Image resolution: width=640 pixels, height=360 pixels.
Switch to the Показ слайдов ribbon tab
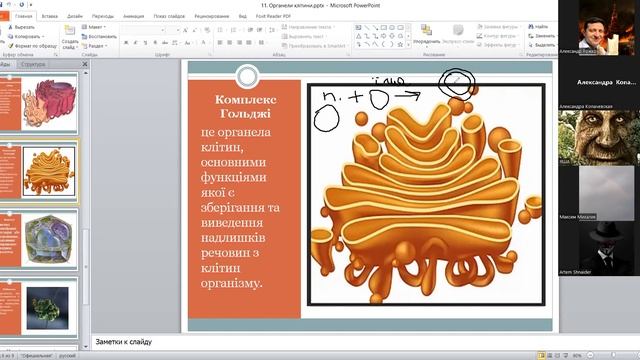click(x=169, y=16)
